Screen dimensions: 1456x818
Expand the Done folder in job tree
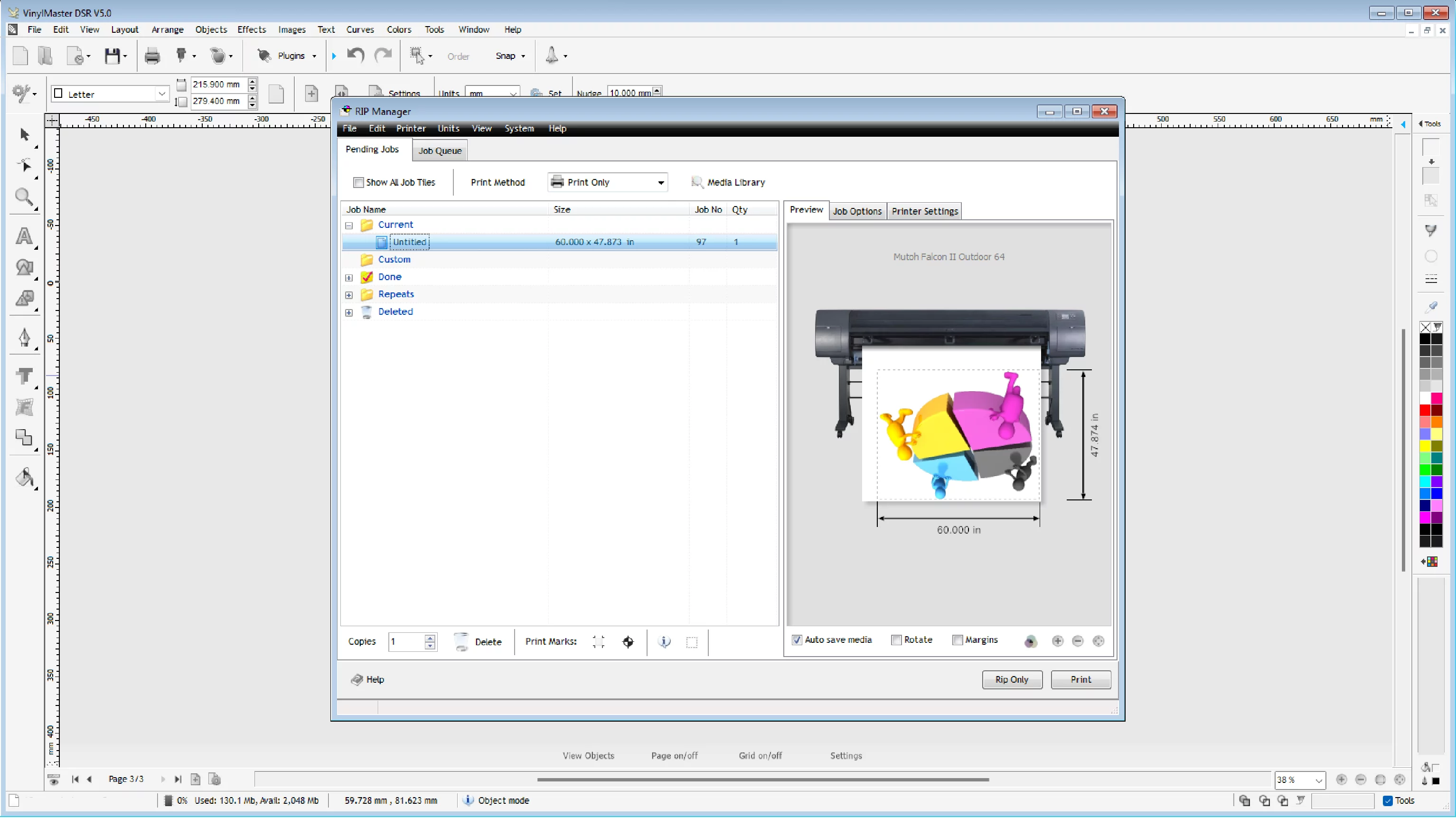tap(349, 278)
